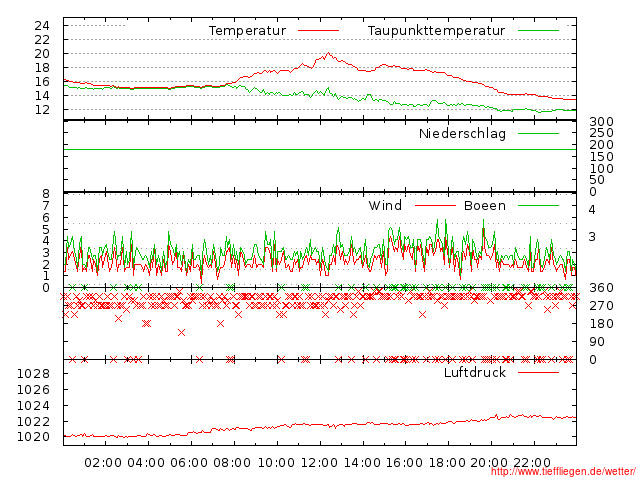Click the green line sample beside Boeen
Screen dimensions: 640x480
click(538, 205)
